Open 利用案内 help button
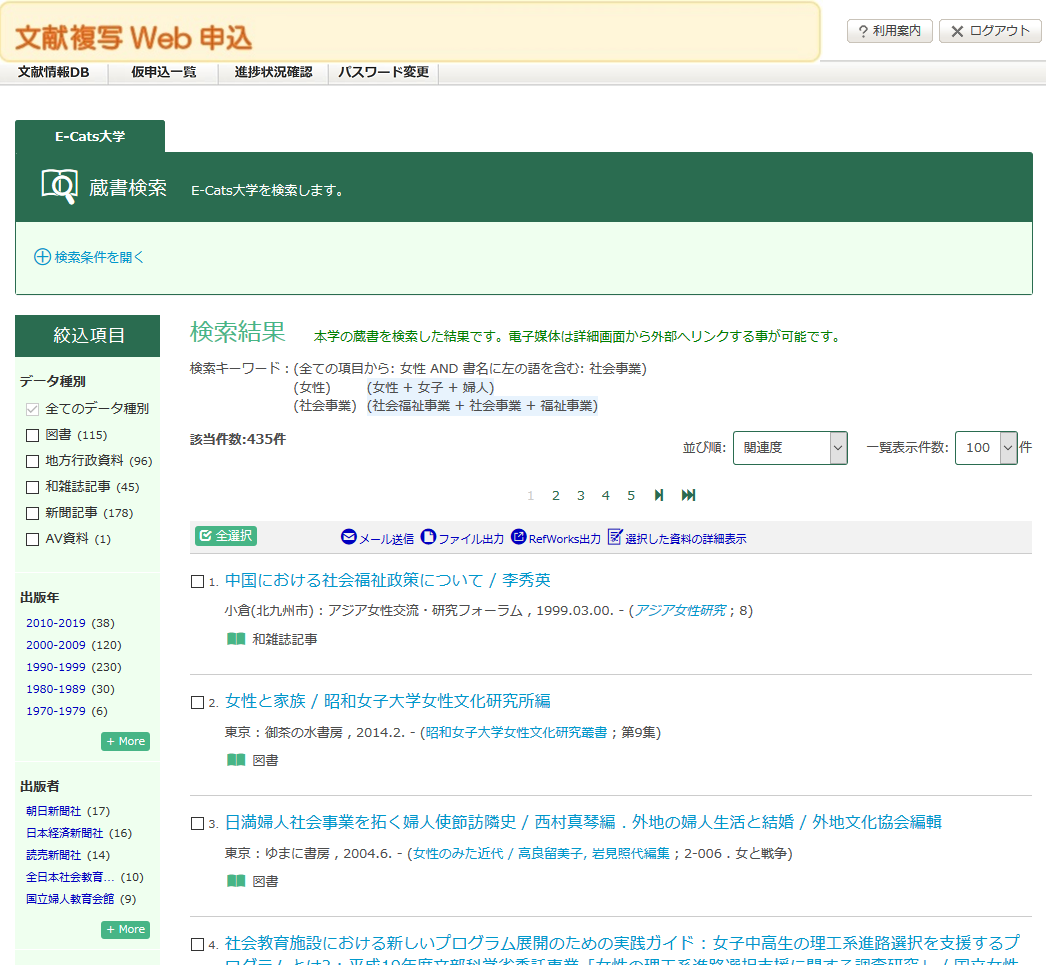Image resolution: width=1046 pixels, height=965 pixels. click(x=889, y=31)
